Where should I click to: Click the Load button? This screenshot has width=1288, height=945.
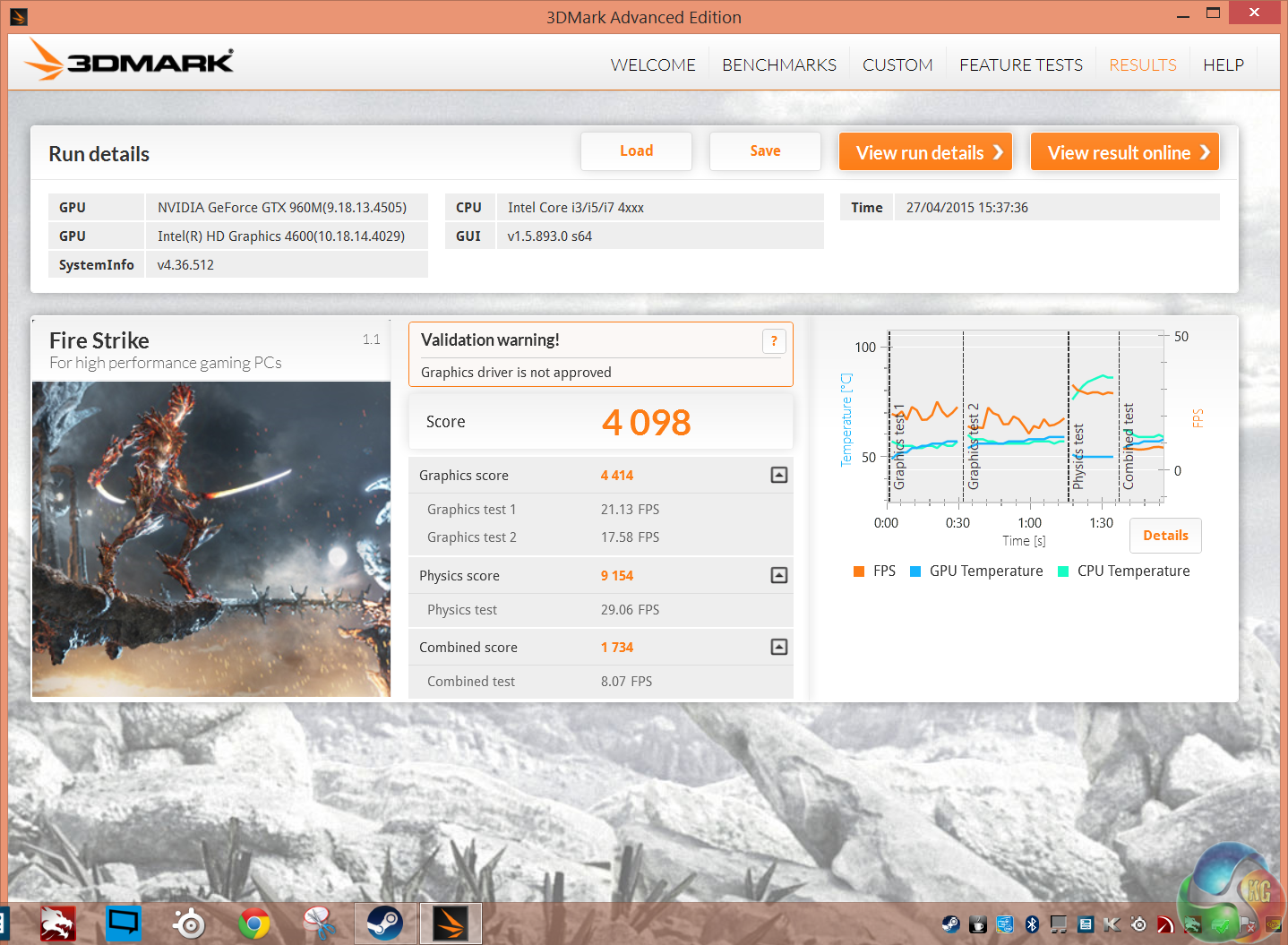[636, 151]
